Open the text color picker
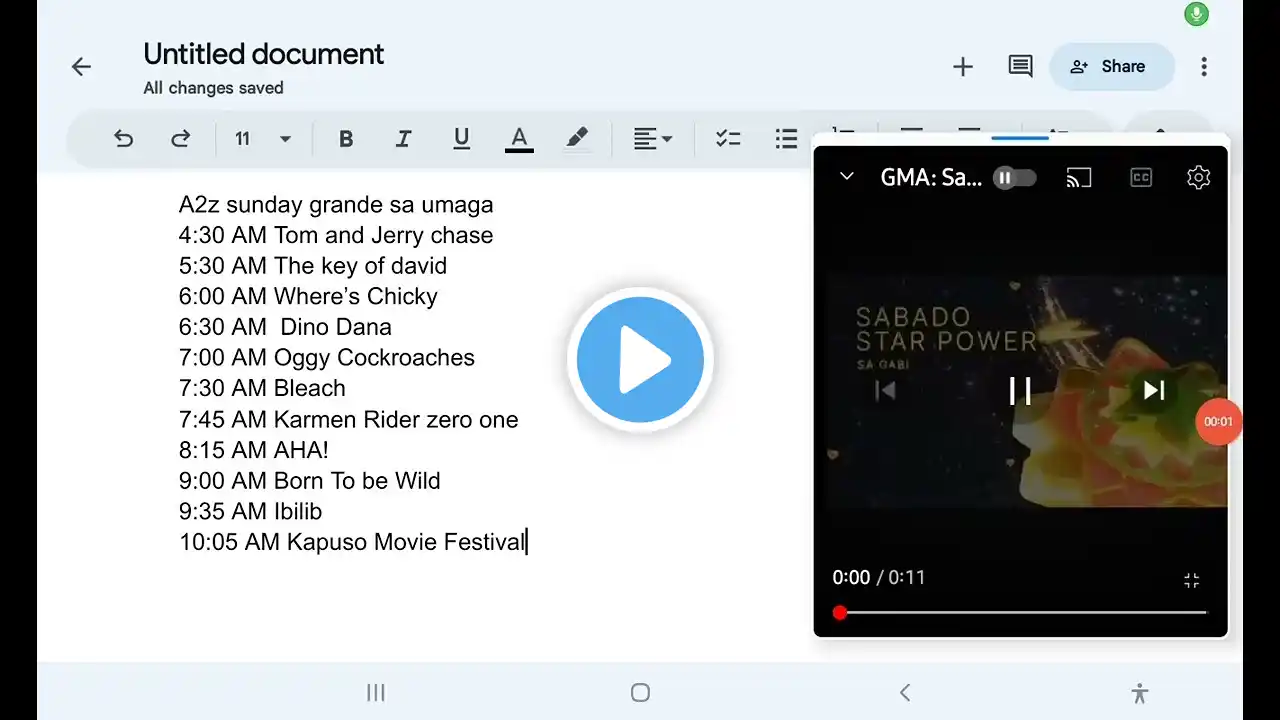The height and width of the screenshot is (720, 1280). [519, 139]
